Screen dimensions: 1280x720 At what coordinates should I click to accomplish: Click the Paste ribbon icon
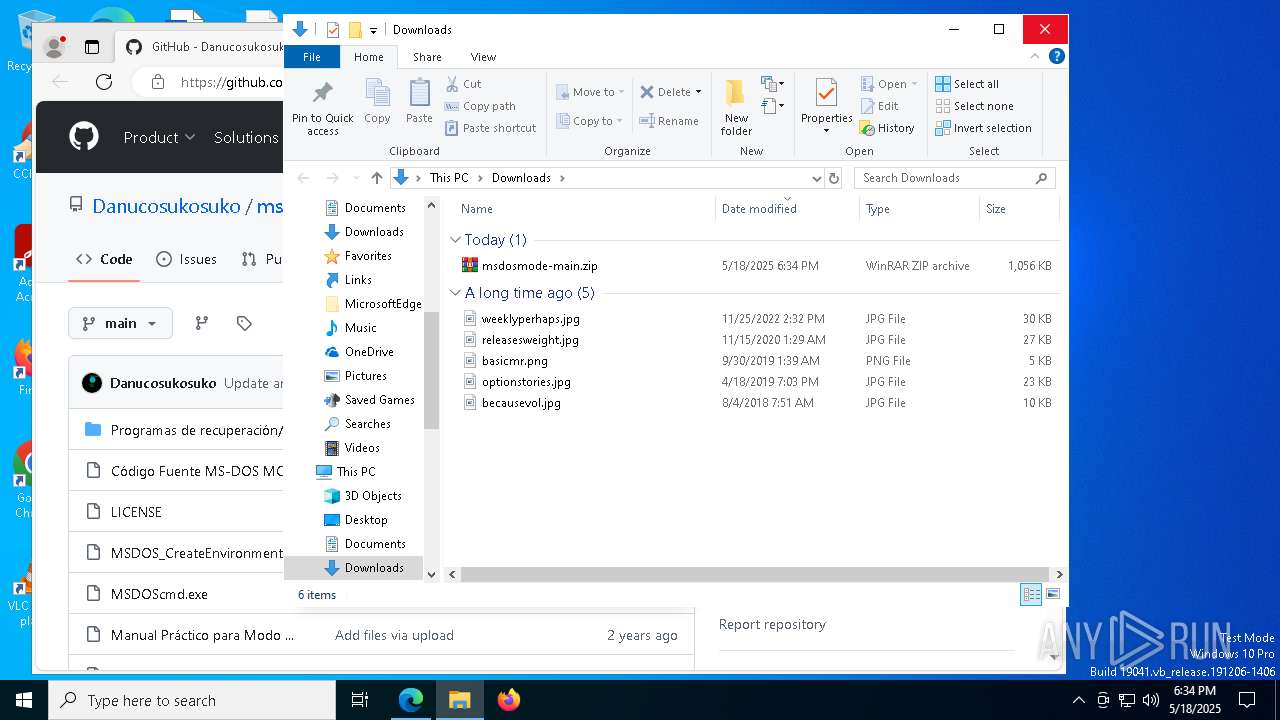pyautogui.click(x=419, y=101)
